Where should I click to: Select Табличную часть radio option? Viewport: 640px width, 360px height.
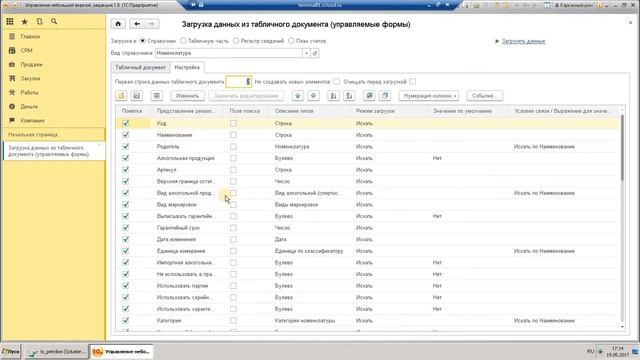point(183,41)
